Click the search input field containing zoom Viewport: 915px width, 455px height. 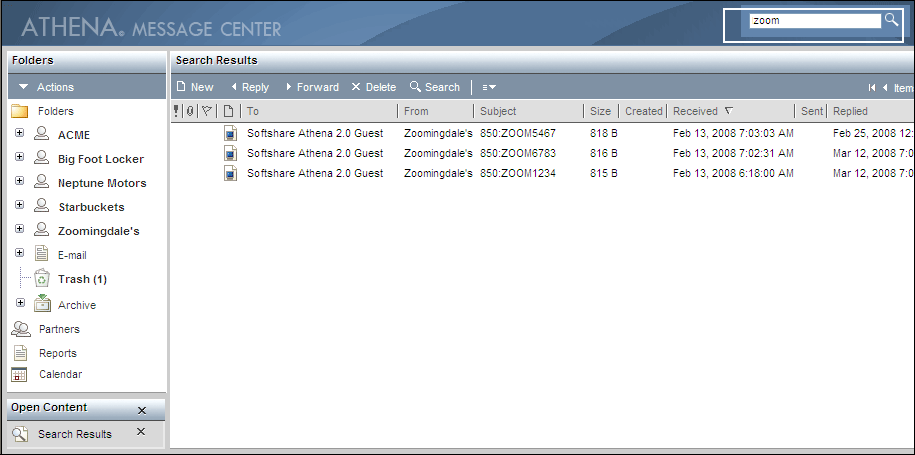(x=812, y=20)
